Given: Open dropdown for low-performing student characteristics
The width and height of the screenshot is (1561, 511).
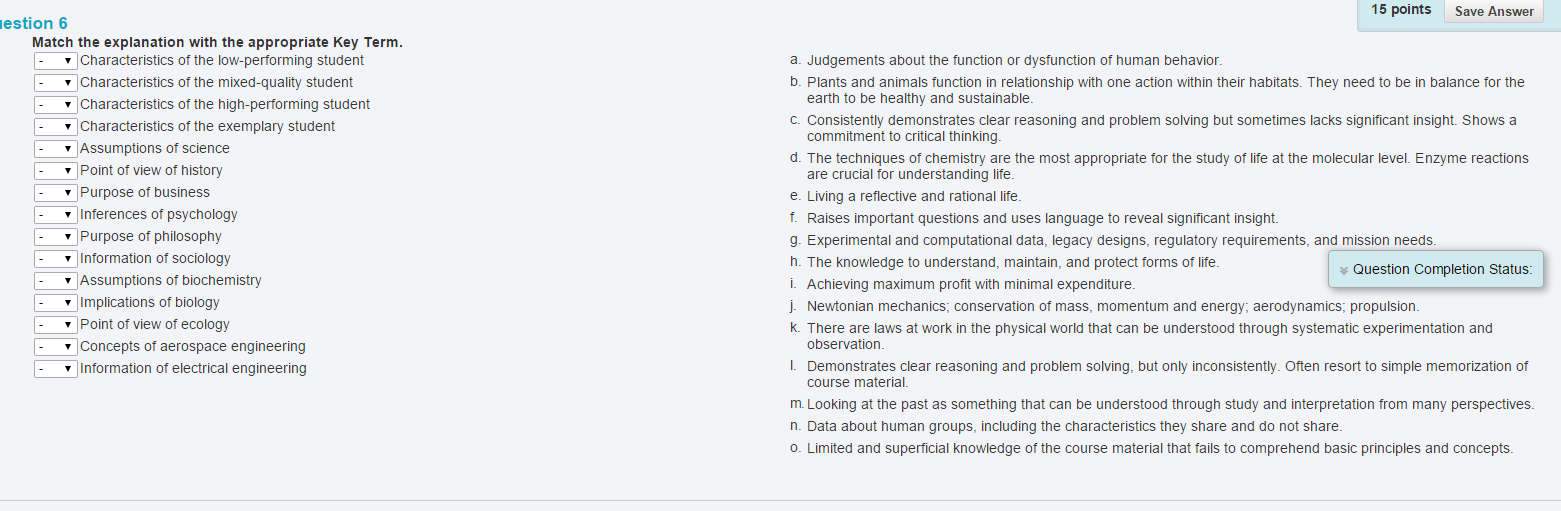Looking at the screenshot, I should 56,61.
